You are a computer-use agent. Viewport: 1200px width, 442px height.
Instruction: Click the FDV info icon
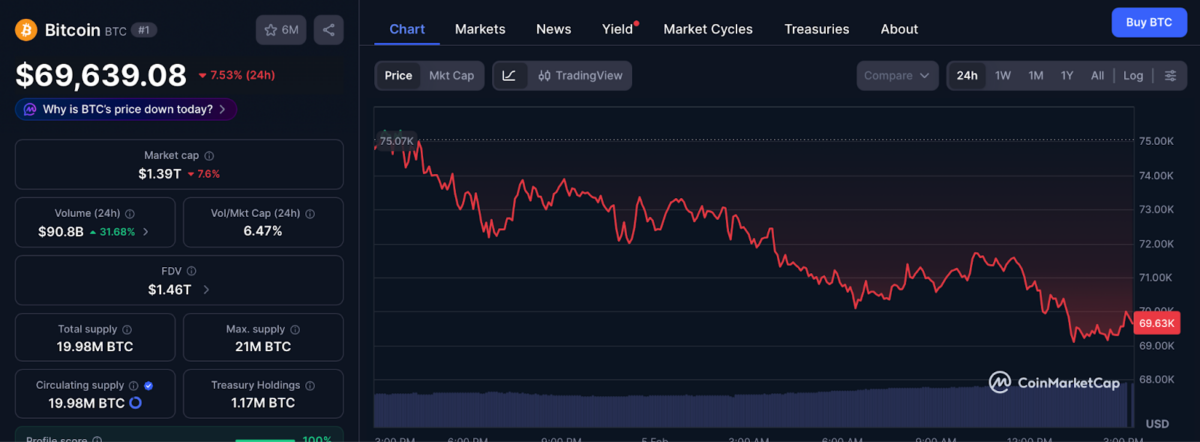[192, 271]
